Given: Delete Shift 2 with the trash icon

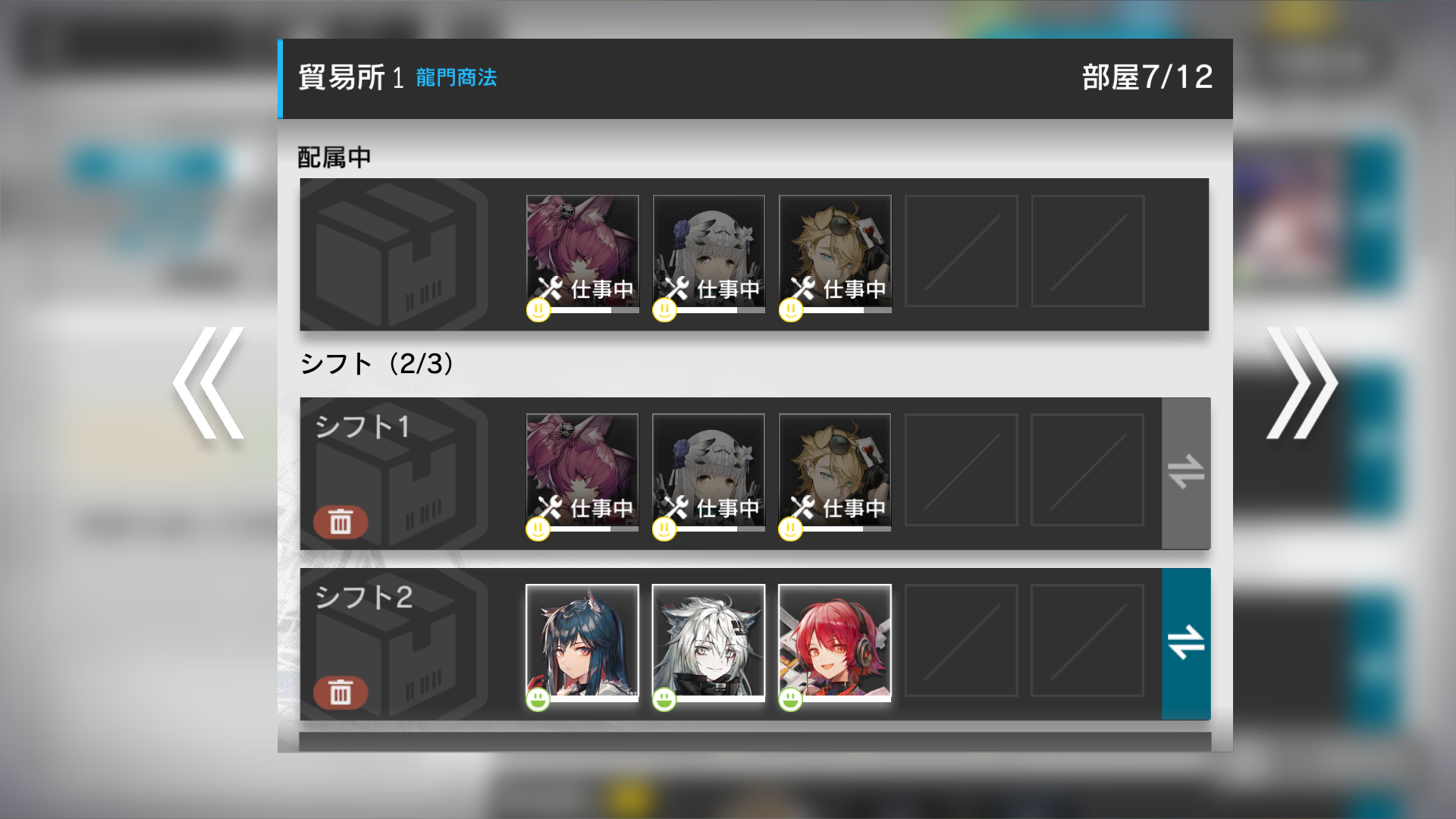Looking at the screenshot, I should [340, 692].
